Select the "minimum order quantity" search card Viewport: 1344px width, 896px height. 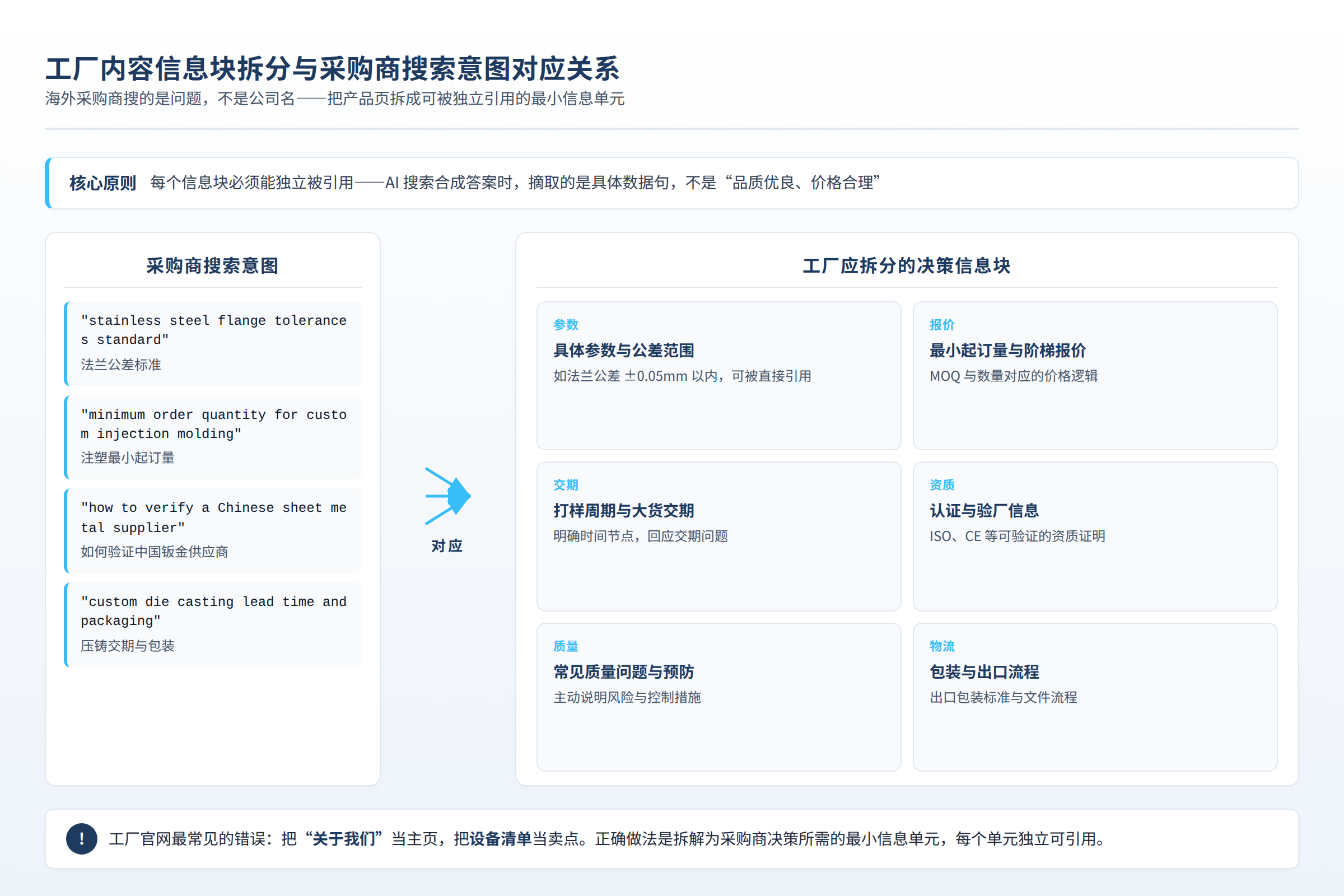pos(213,437)
